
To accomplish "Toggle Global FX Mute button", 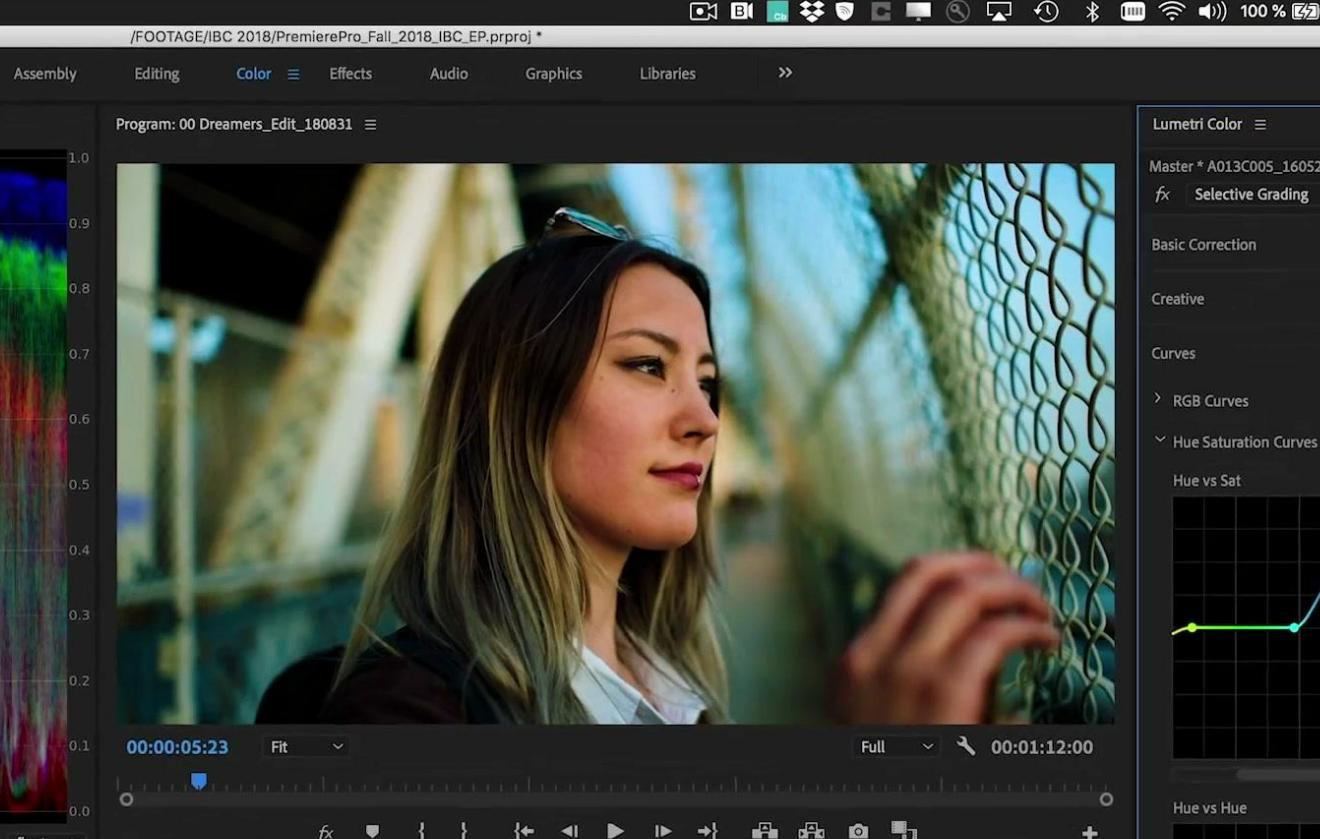I will [x=326, y=831].
